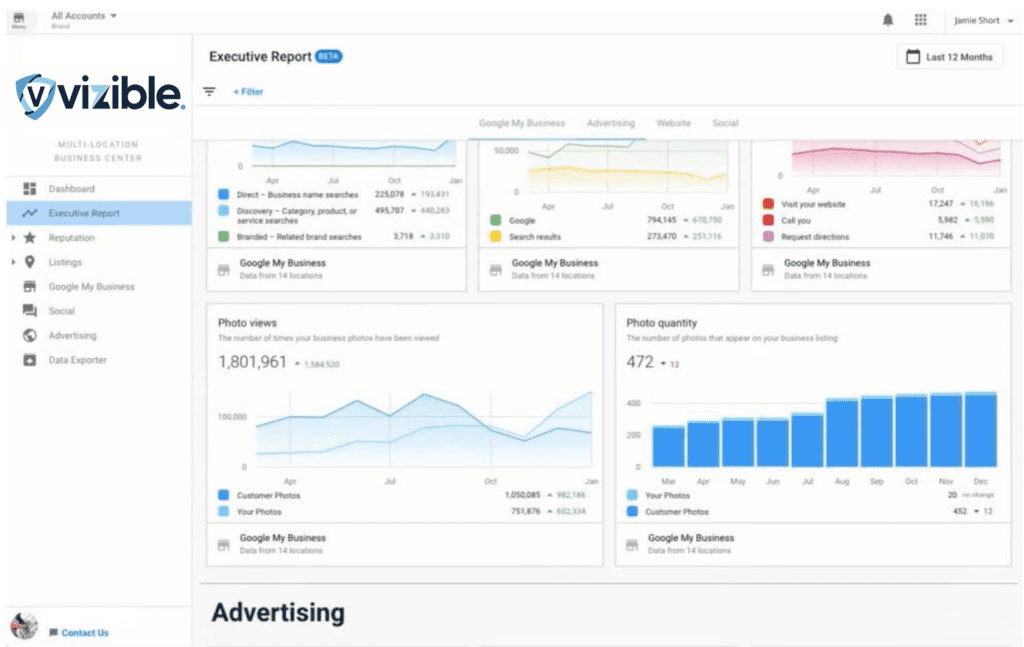Click the BETA badge beside Executive Report
The width and height of the screenshot is (1024, 647).
click(328, 56)
